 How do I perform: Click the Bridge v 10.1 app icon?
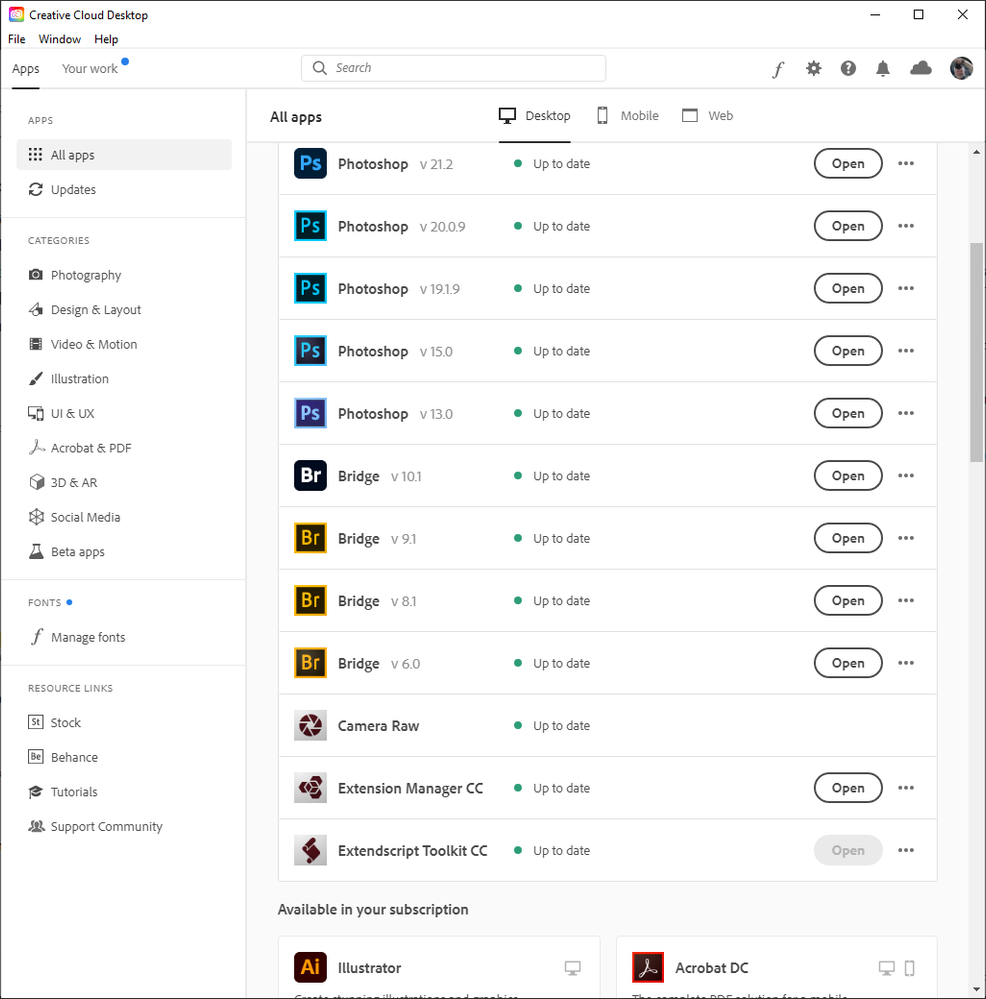(x=310, y=476)
